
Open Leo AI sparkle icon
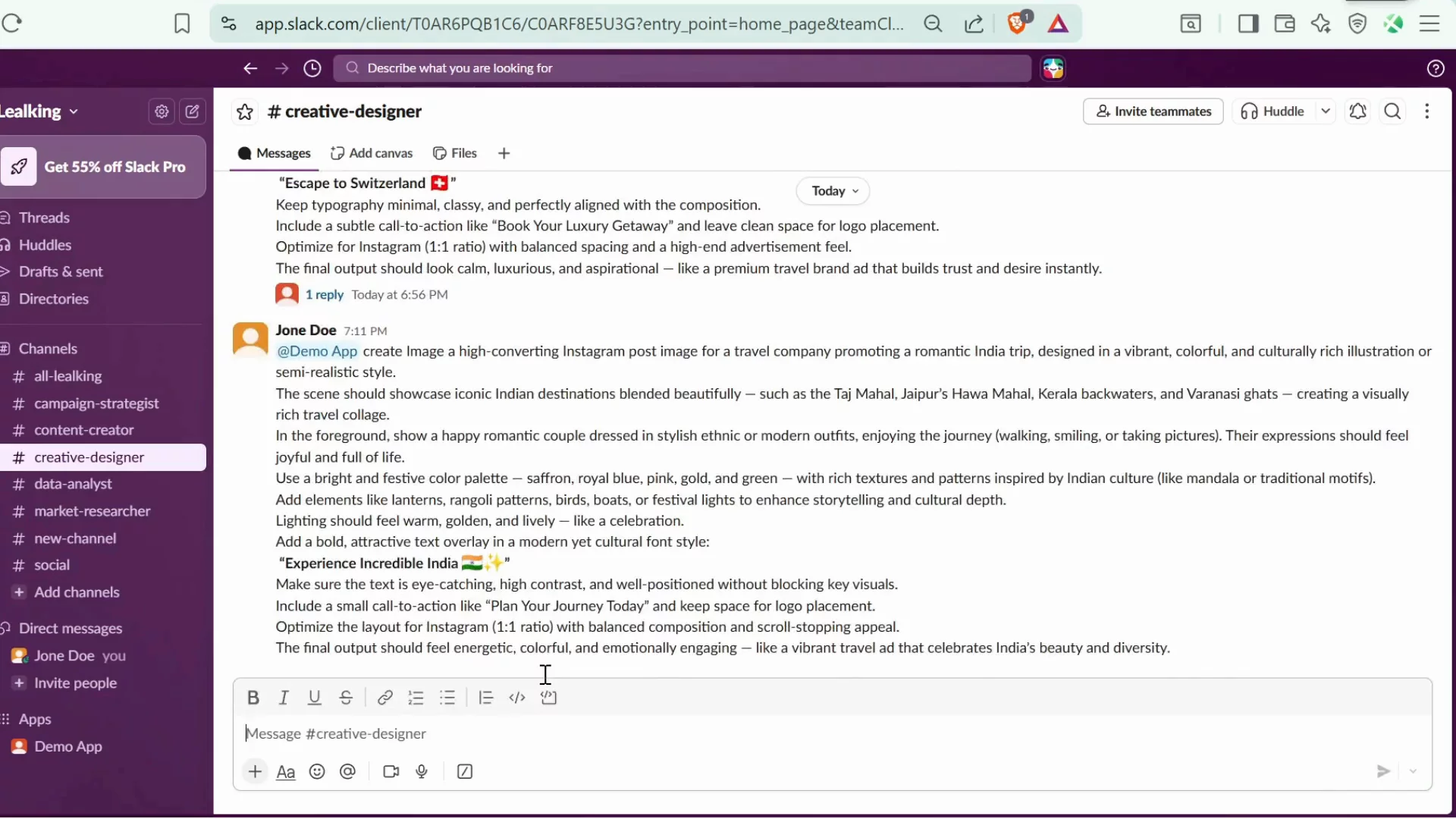(x=1320, y=24)
